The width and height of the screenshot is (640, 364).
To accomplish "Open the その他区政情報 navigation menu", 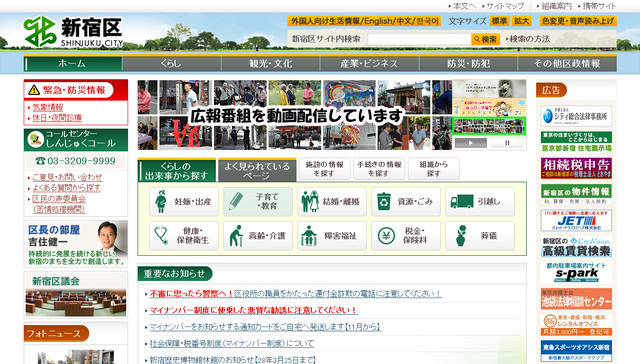I will [567, 64].
